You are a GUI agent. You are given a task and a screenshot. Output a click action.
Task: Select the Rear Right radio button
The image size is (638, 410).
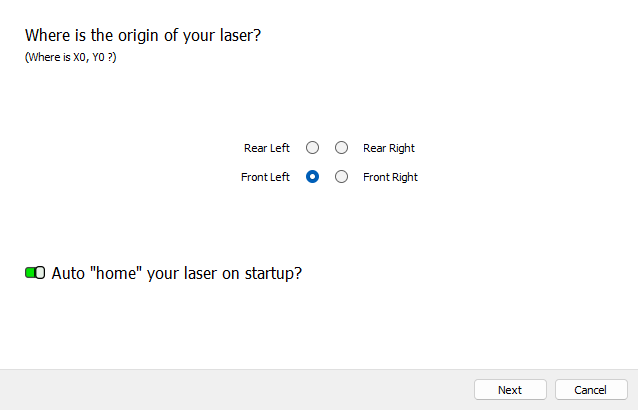point(342,148)
